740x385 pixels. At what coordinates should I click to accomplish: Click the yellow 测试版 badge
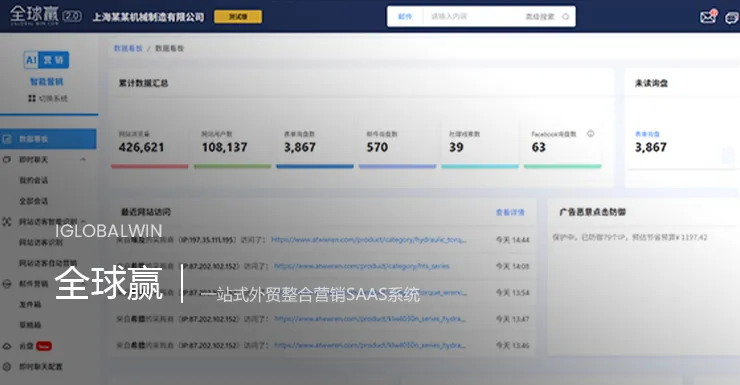pyautogui.click(x=238, y=17)
